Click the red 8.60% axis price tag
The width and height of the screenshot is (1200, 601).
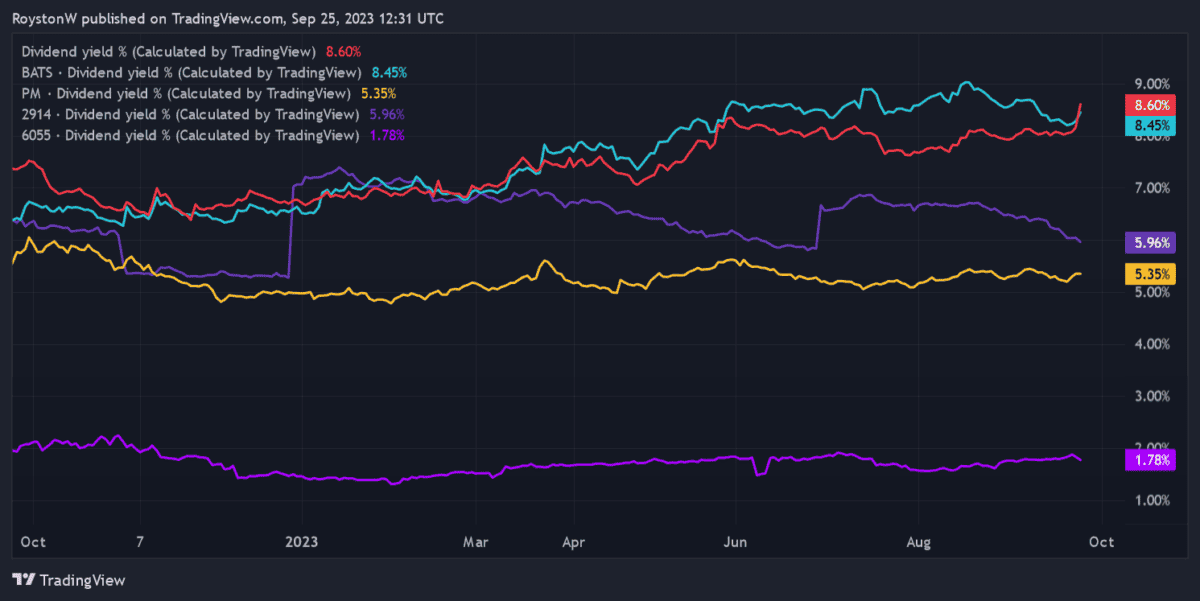coord(1148,105)
